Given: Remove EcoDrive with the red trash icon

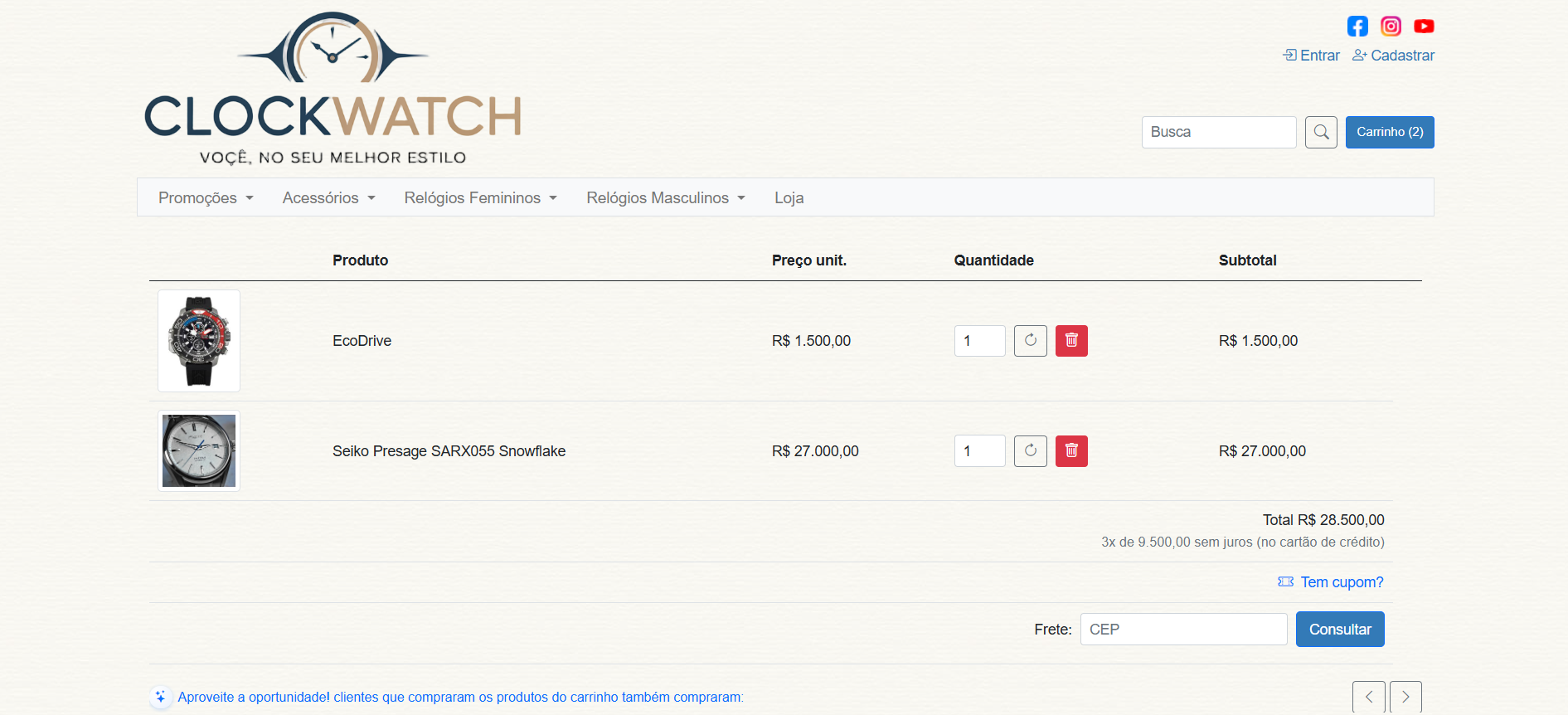Looking at the screenshot, I should [x=1071, y=340].
